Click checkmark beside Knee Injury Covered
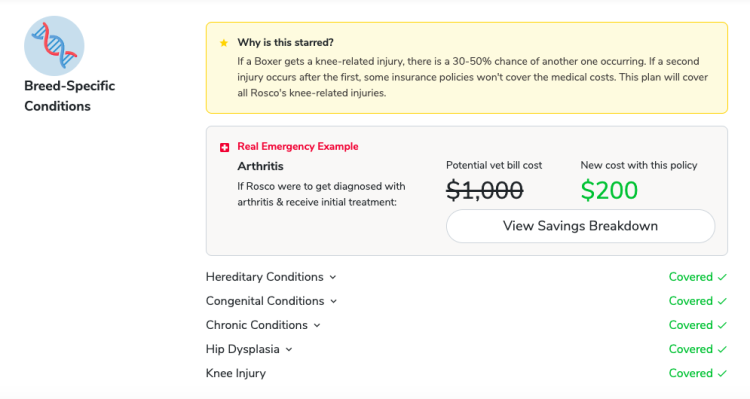Image resolution: width=750 pixels, height=399 pixels. tap(722, 373)
